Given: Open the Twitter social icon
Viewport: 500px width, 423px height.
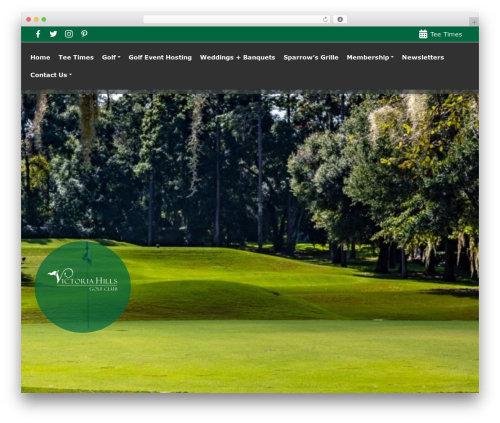Looking at the screenshot, I should coord(53,34).
